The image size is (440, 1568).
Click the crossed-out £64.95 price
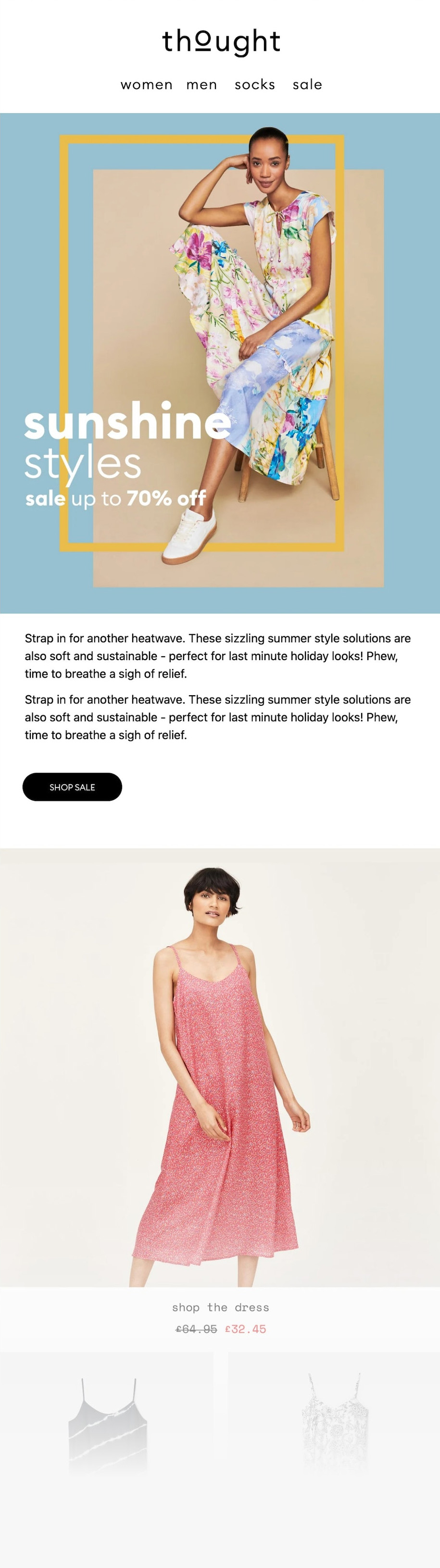coord(196,1329)
